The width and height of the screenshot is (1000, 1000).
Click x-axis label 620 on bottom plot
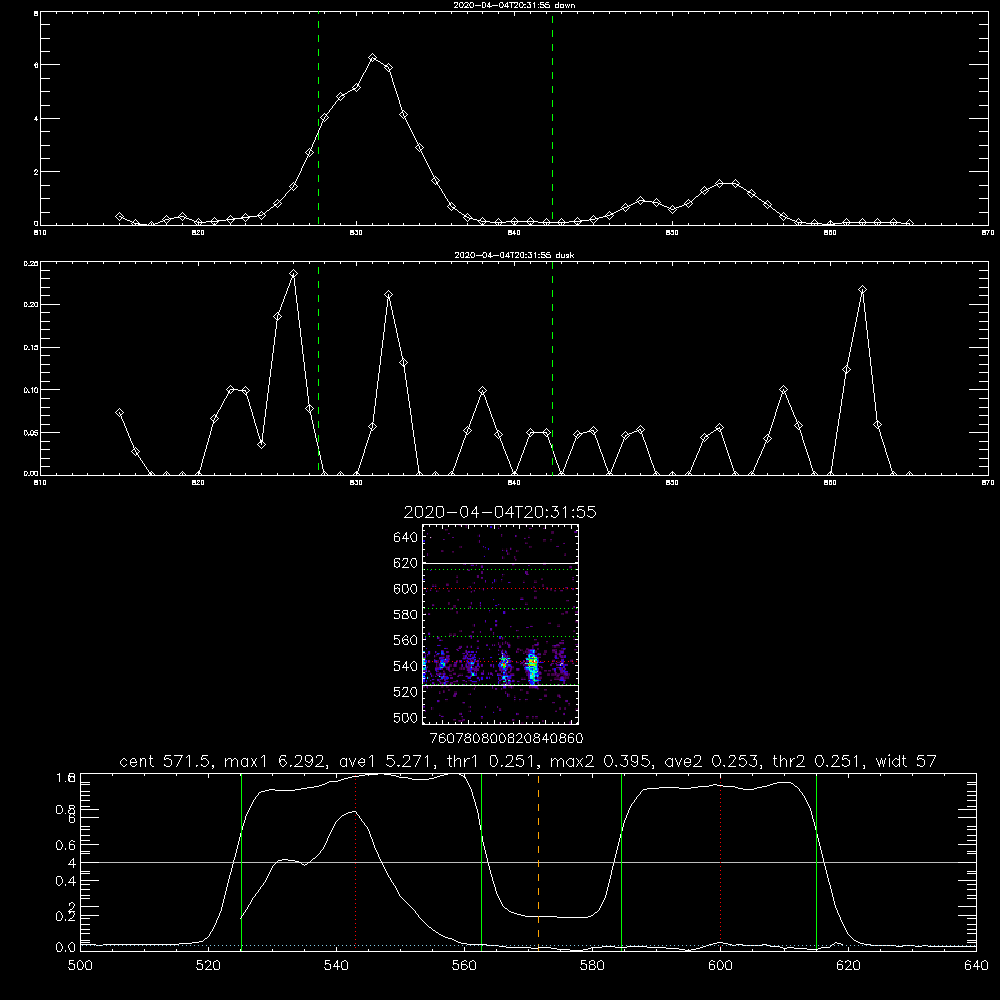pos(848,966)
